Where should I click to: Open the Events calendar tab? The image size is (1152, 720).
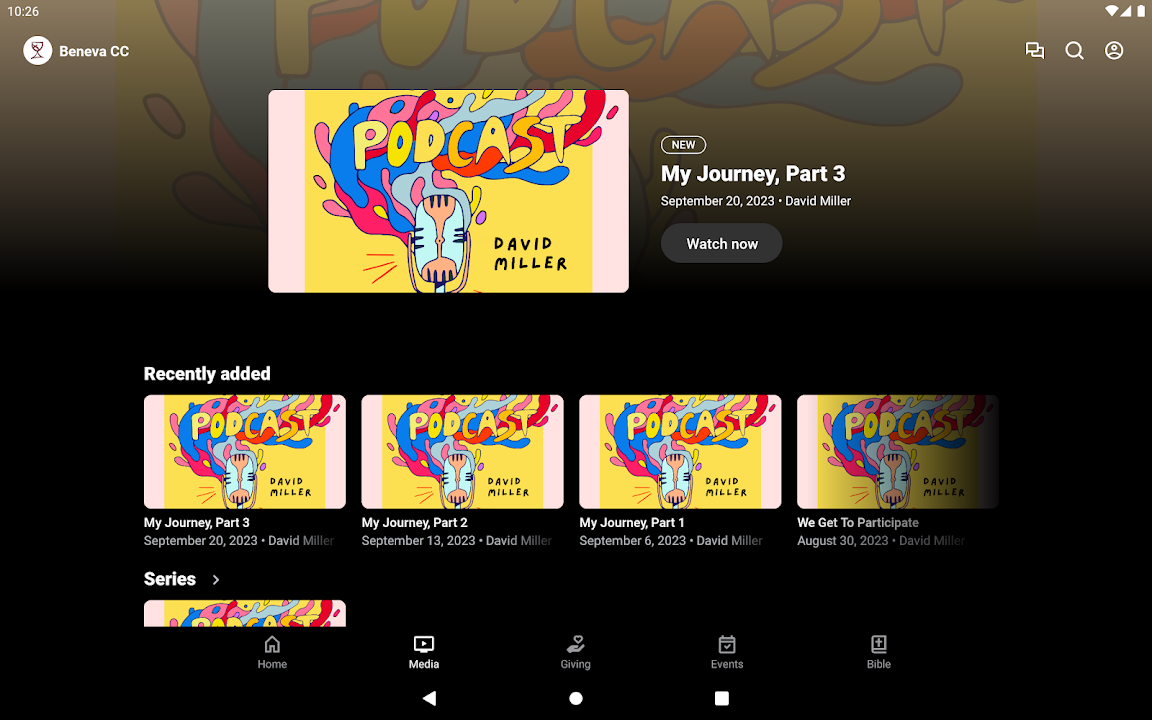pos(727,652)
